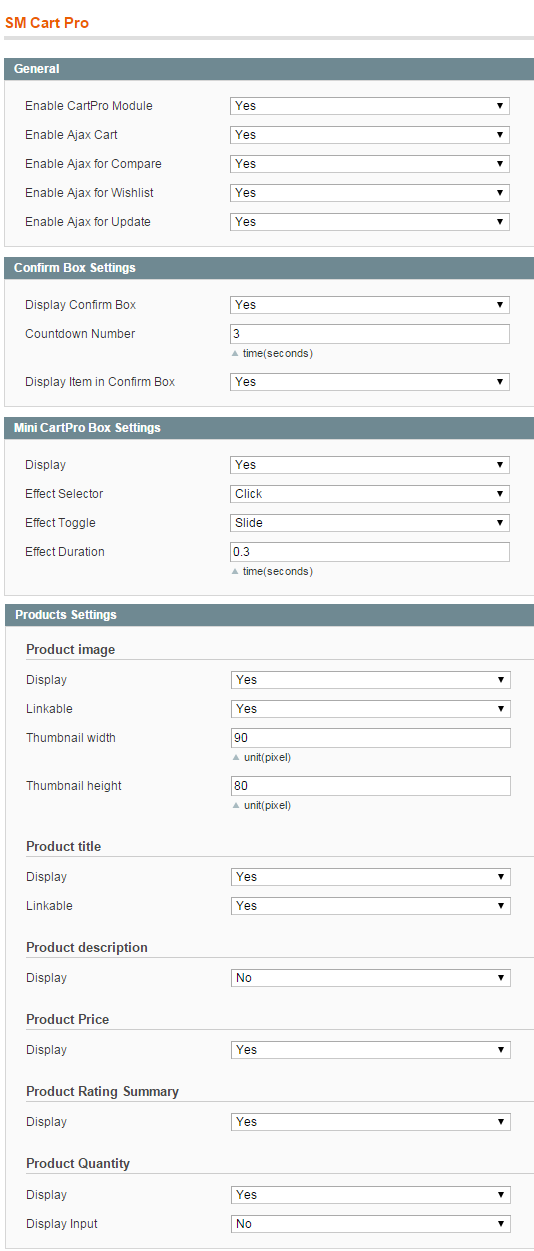
Task: Click the Thumbnail width input field
Action: pos(371,738)
